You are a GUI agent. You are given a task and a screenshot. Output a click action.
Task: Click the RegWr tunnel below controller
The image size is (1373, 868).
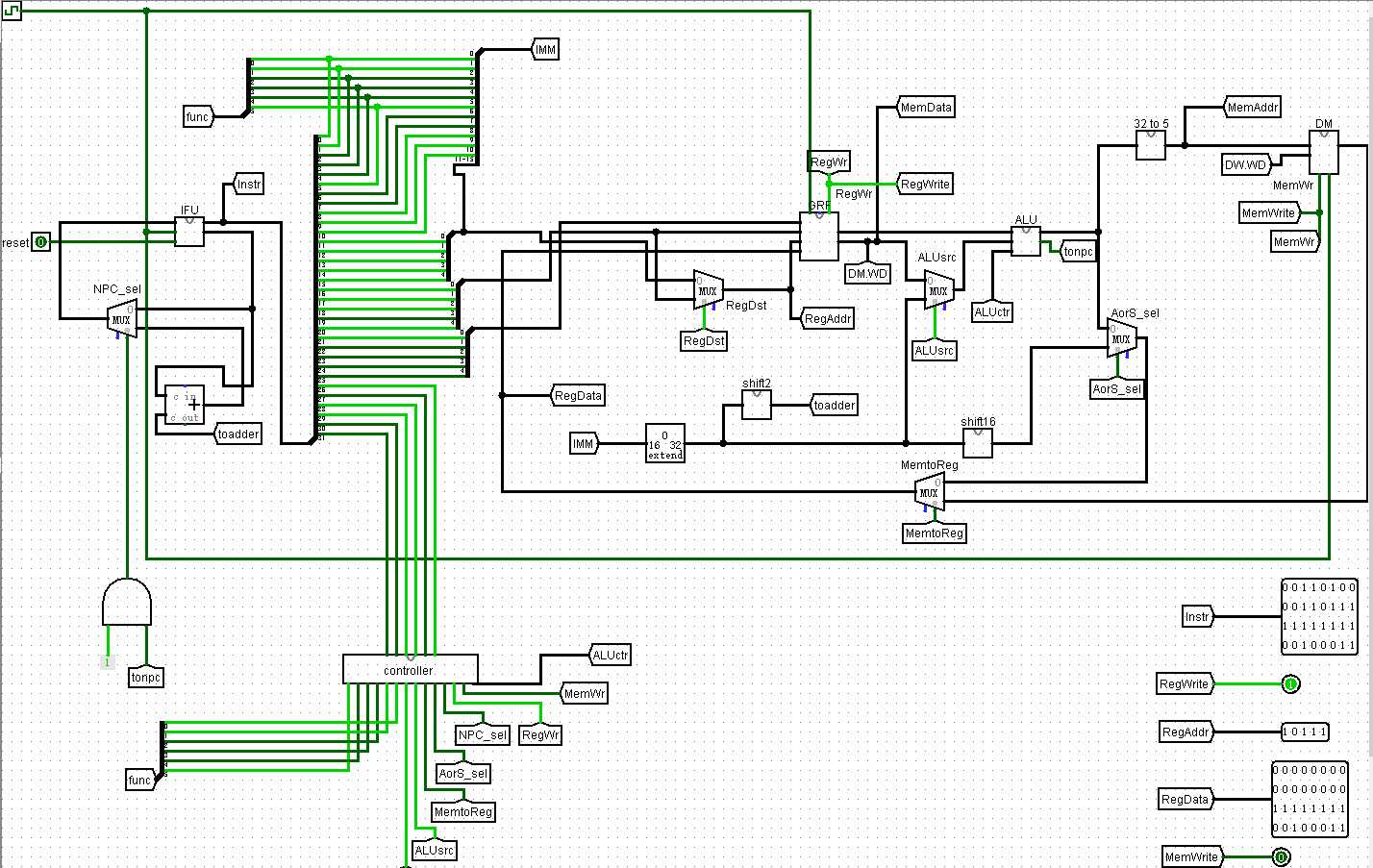coord(540,735)
